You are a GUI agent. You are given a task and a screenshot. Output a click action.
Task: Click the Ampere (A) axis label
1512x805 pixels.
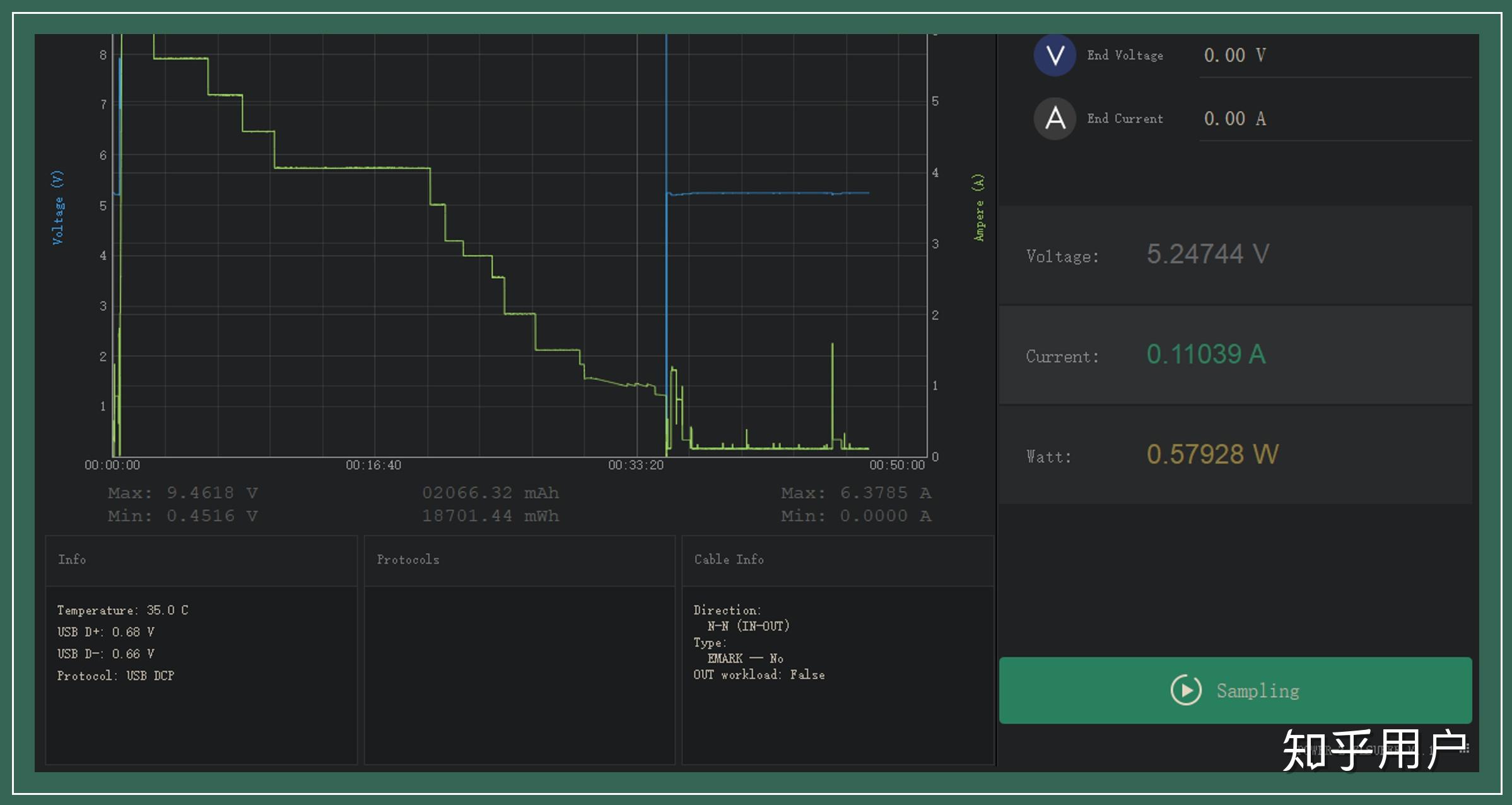[x=978, y=207]
